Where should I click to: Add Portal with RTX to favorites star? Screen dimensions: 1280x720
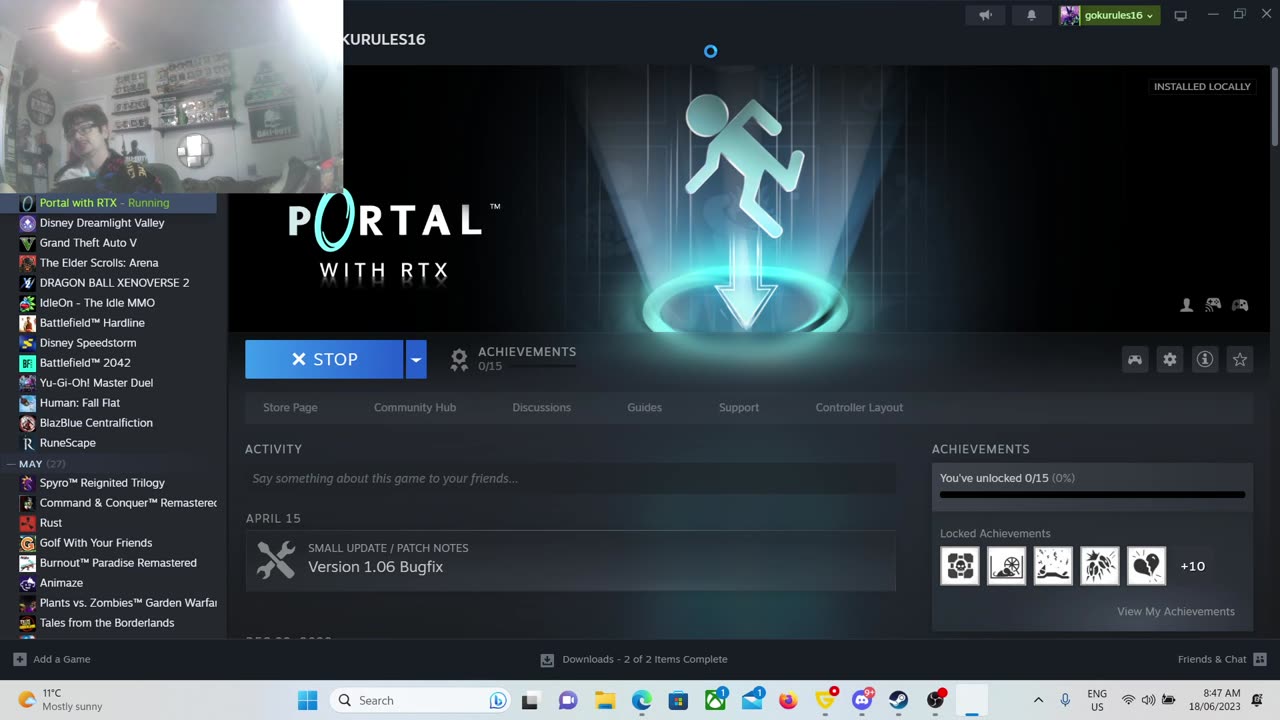click(x=1240, y=359)
